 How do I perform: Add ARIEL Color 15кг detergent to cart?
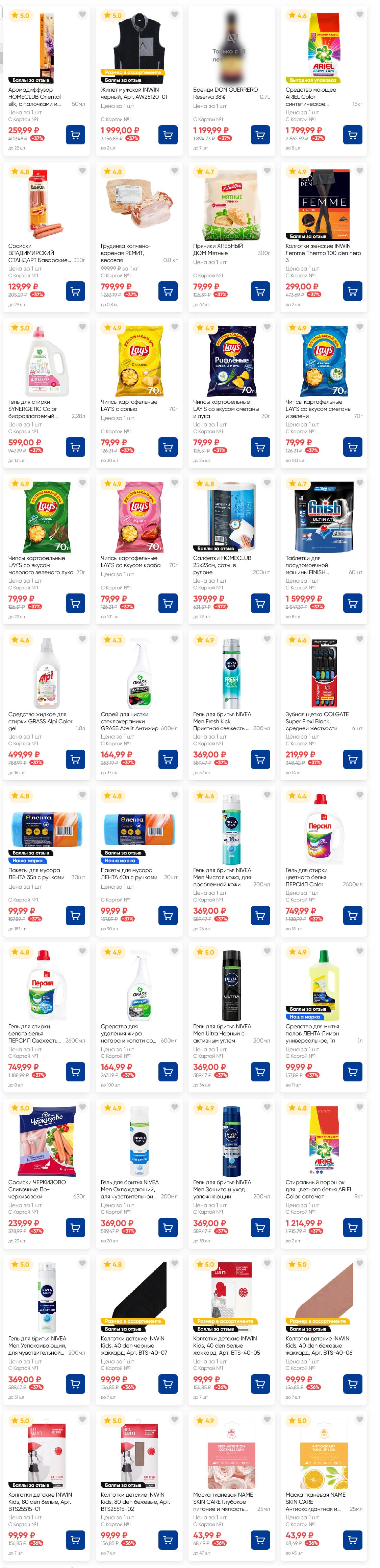click(352, 135)
